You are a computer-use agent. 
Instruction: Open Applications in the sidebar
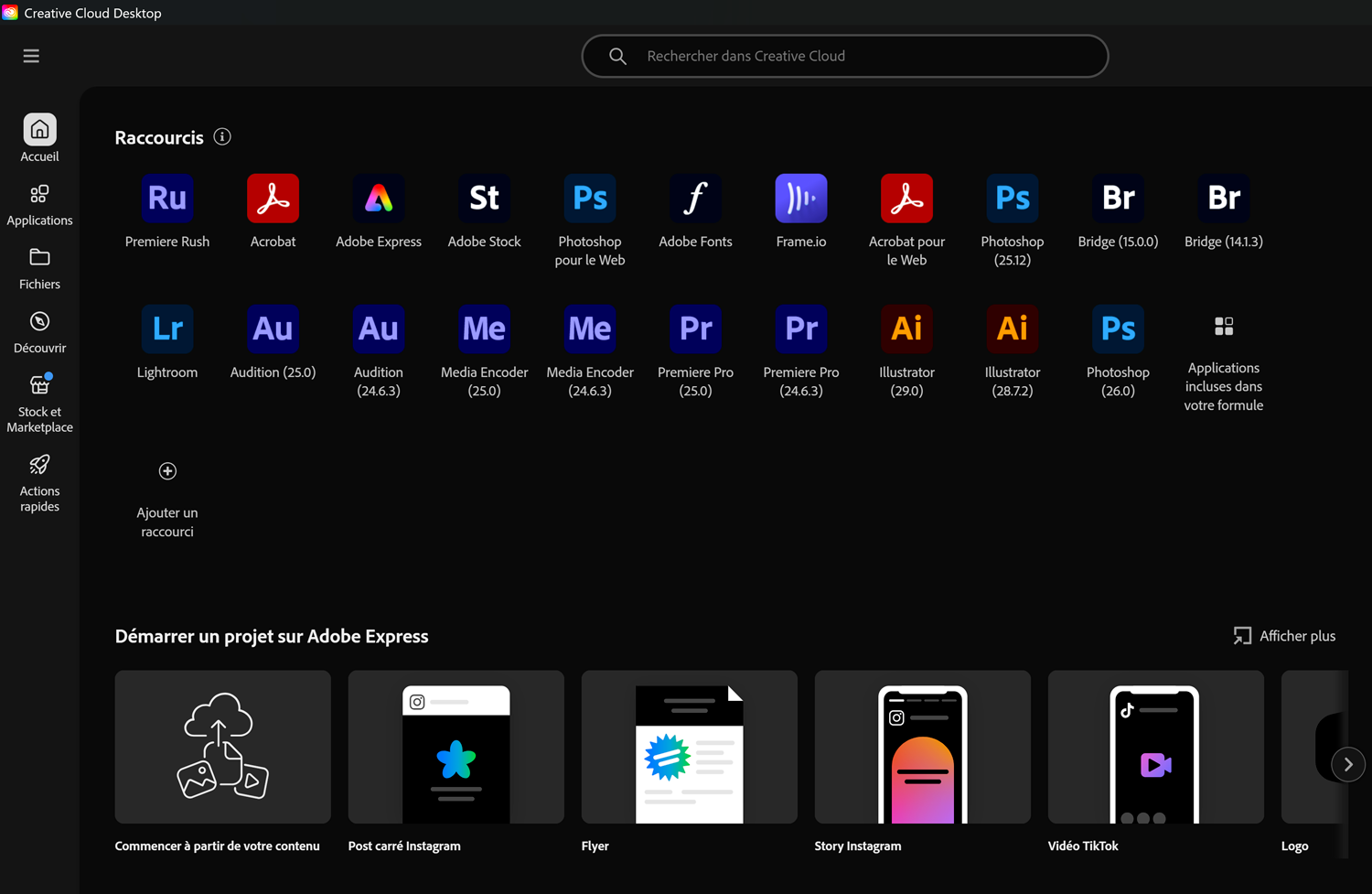(39, 205)
